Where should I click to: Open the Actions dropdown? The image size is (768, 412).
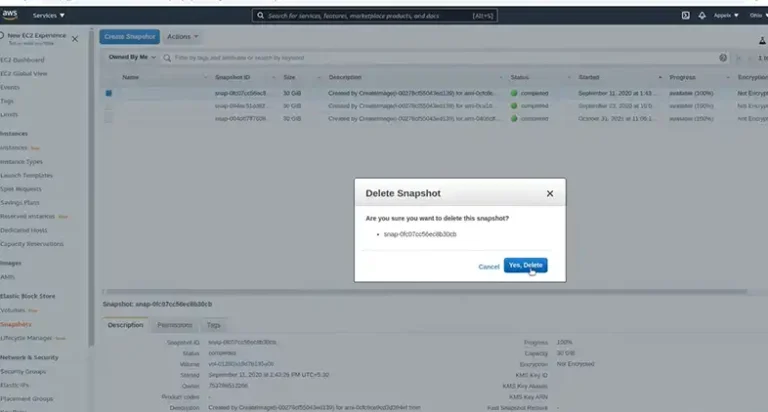pos(182,36)
